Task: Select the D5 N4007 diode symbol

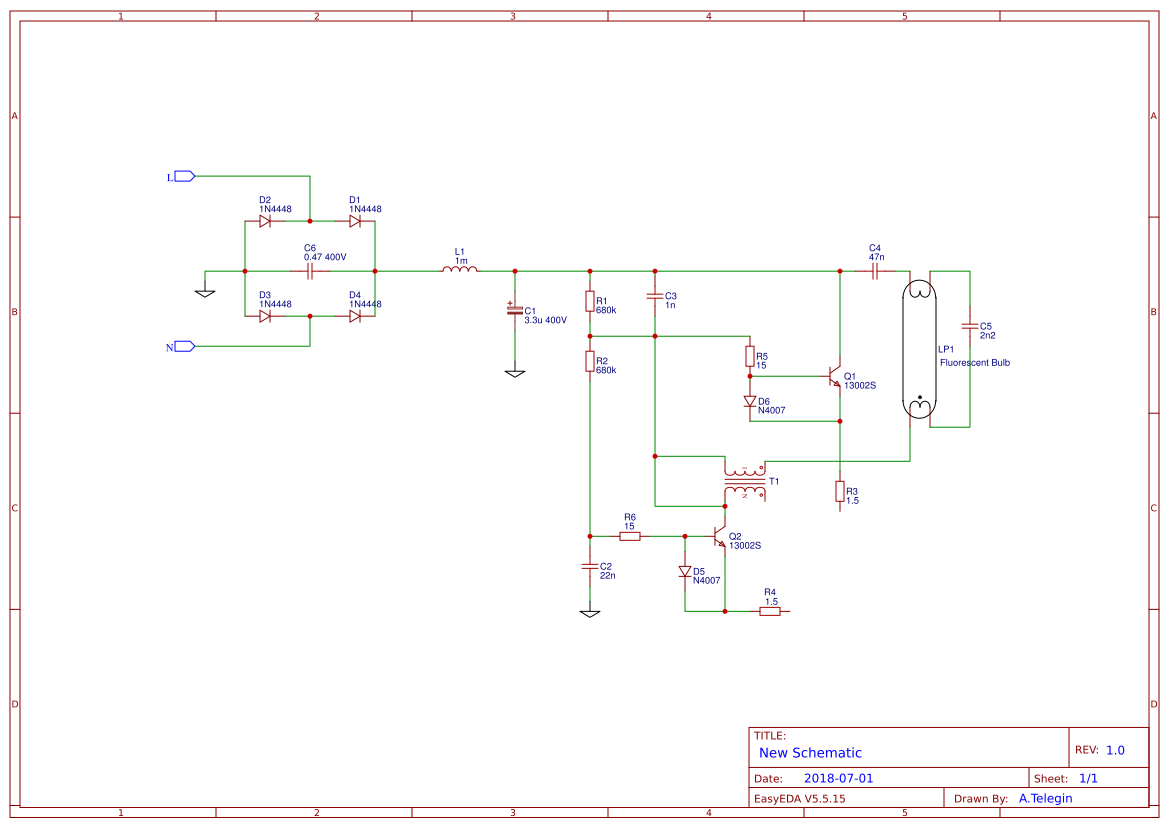Action: [x=684, y=571]
